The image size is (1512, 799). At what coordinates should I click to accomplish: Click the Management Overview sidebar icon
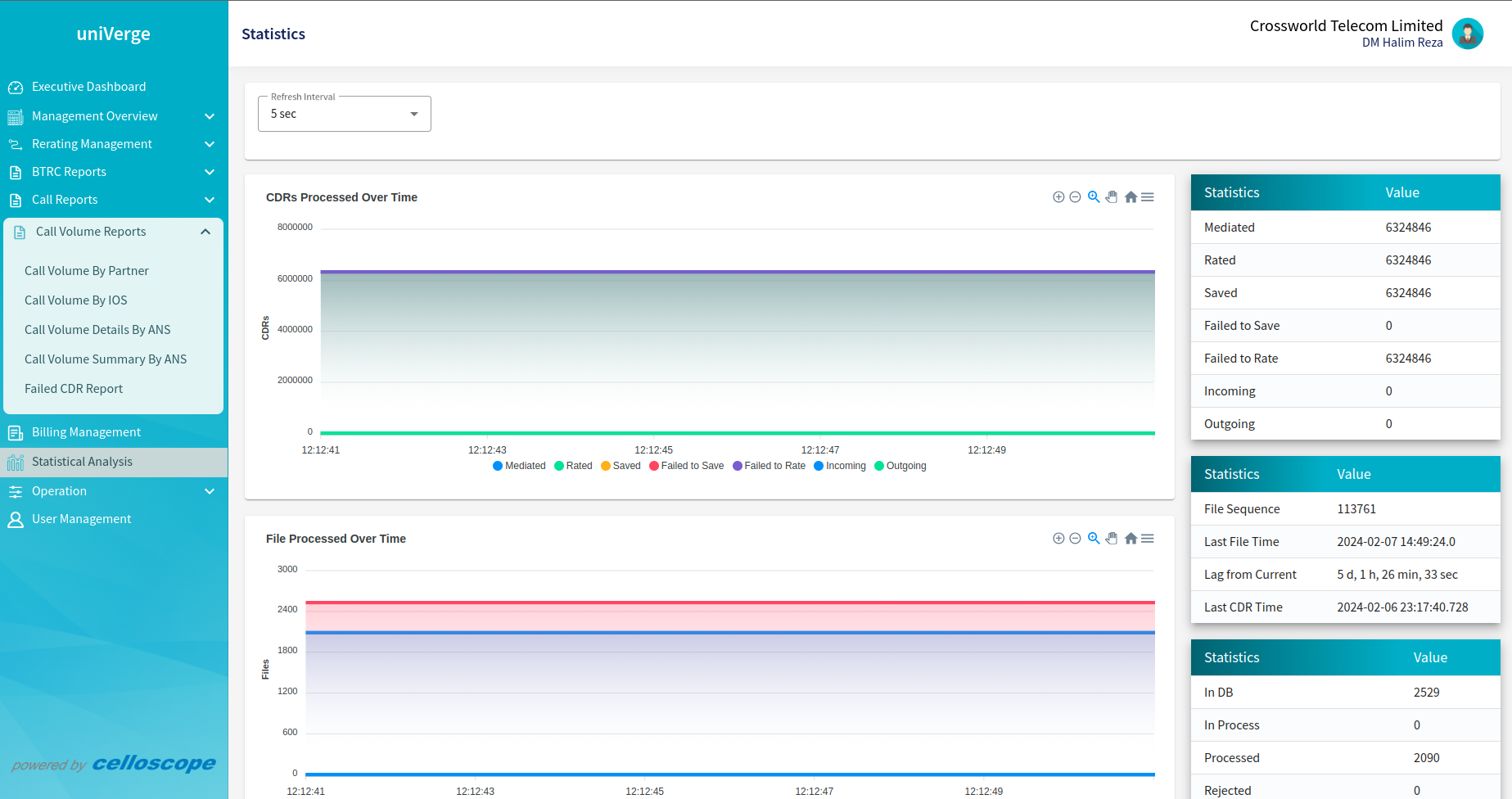pyautogui.click(x=16, y=116)
